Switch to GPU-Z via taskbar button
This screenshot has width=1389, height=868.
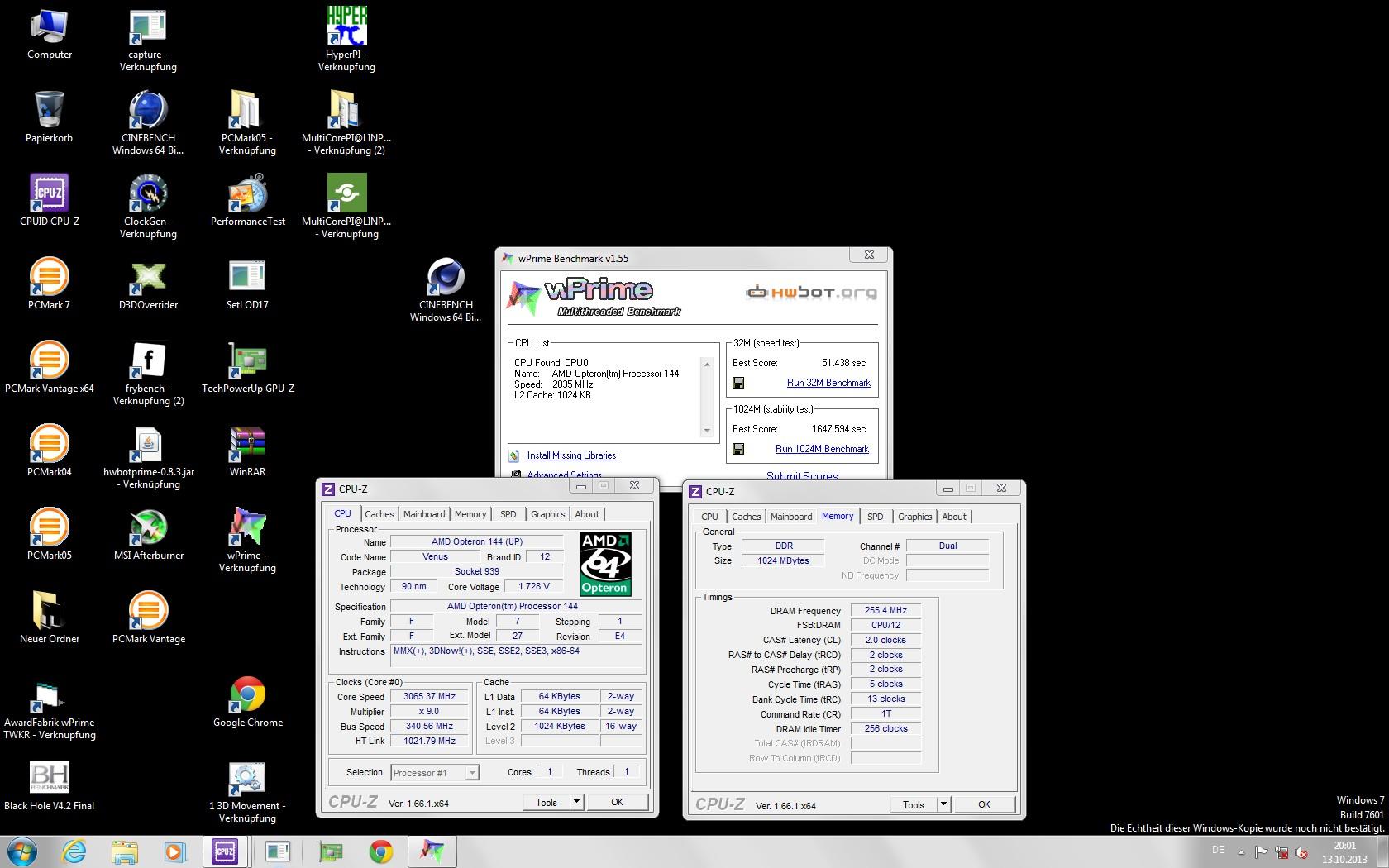tap(331, 851)
